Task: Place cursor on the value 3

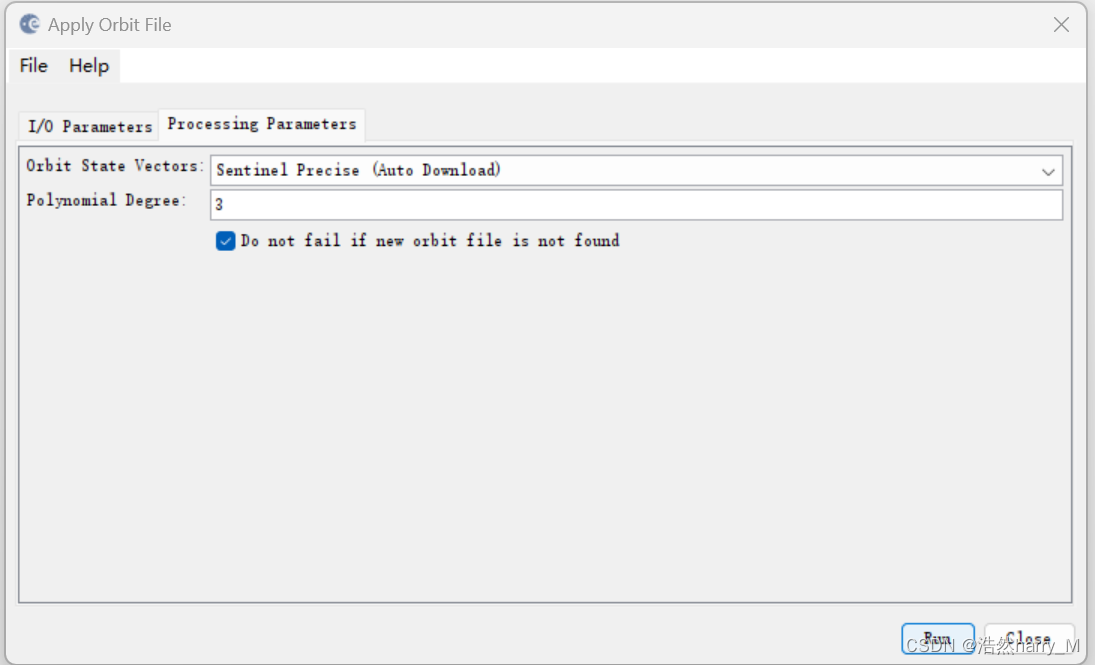Action: [219, 205]
